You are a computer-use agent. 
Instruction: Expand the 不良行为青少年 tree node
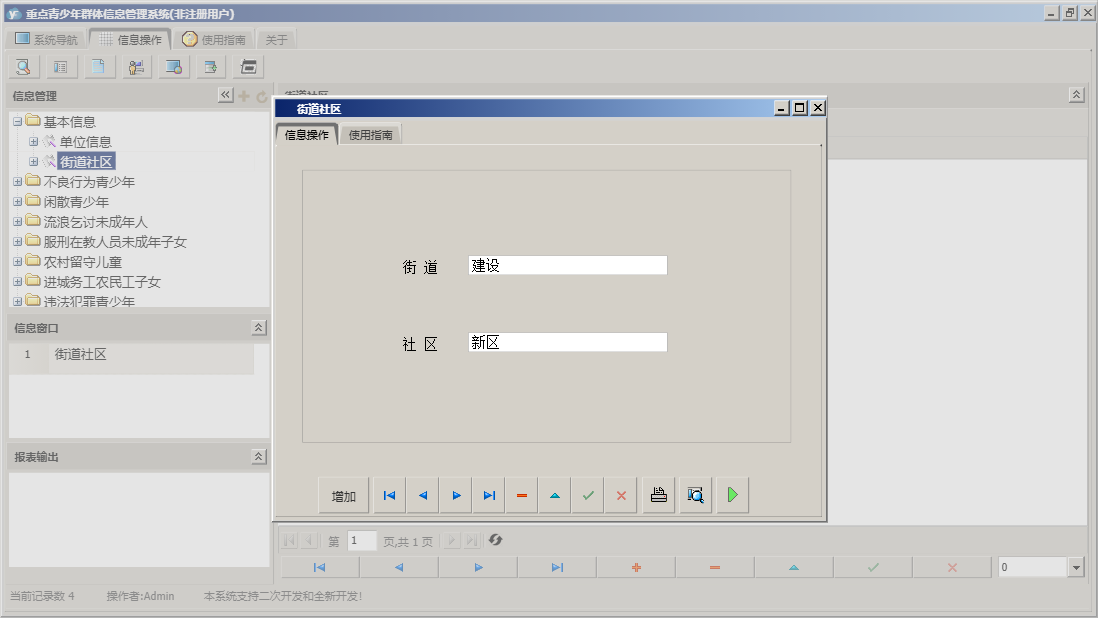click(x=16, y=181)
